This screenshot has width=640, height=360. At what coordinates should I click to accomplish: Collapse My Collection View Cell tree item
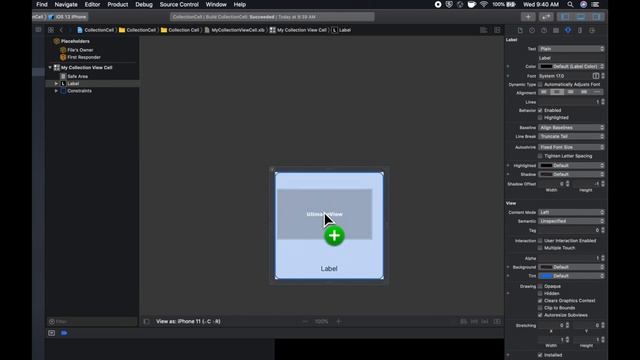(50, 67)
